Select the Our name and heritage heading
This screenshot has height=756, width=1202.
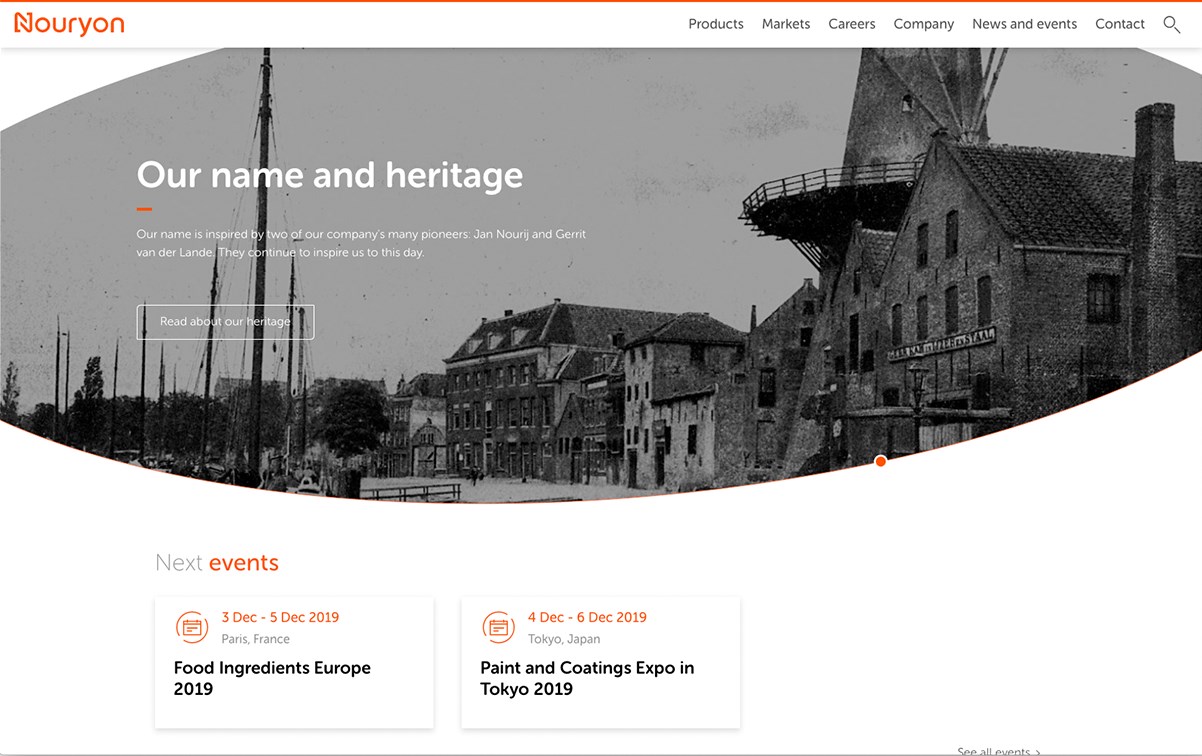click(330, 175)
